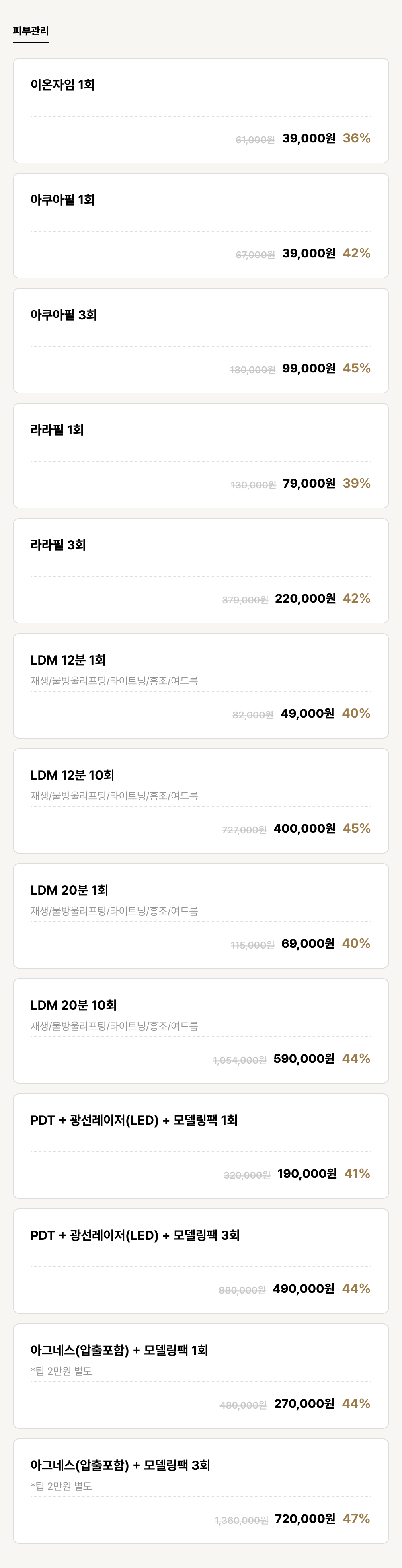Open 아그네스(압출포함) + 모델링팩 1회 card

[x=201, y=1376]
